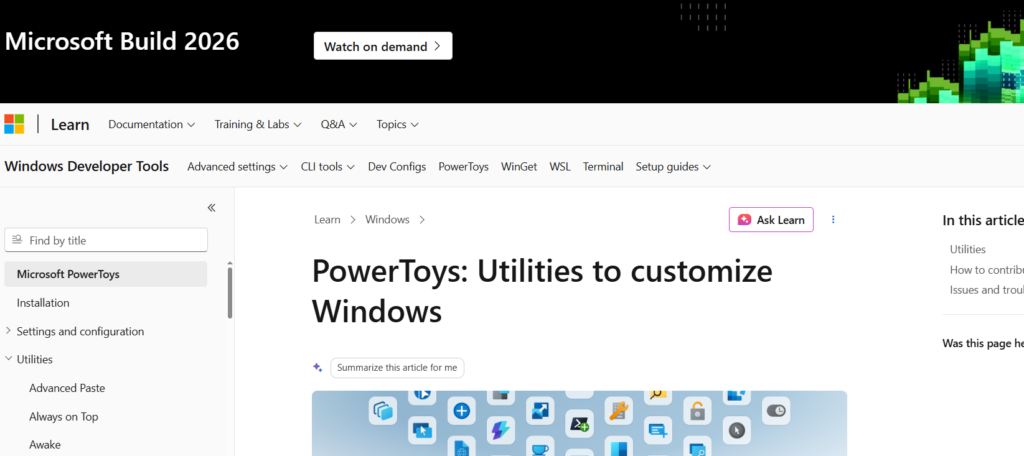1024x456 pixels.
Task: Click the sidebar scrollbar thumb
Action: 230,293
